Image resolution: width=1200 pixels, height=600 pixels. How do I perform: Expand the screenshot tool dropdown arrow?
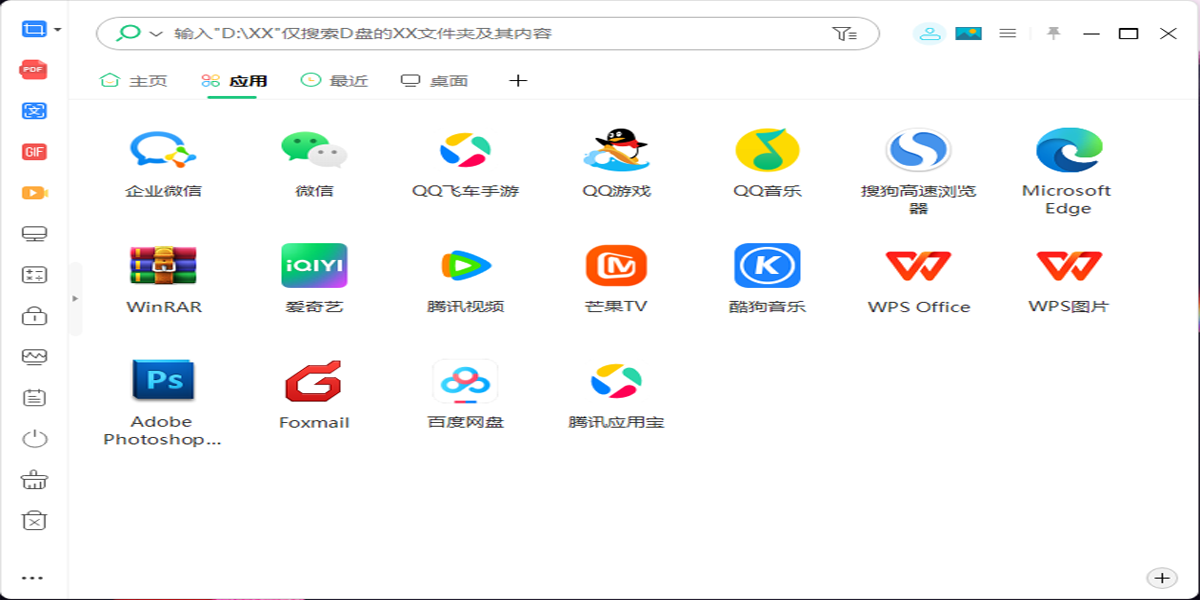click(58, 30)
